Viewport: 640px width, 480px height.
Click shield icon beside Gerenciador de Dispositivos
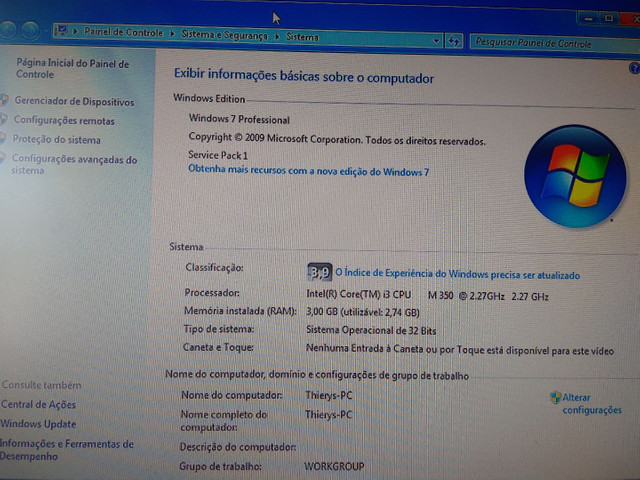click(x=4, y=100)
